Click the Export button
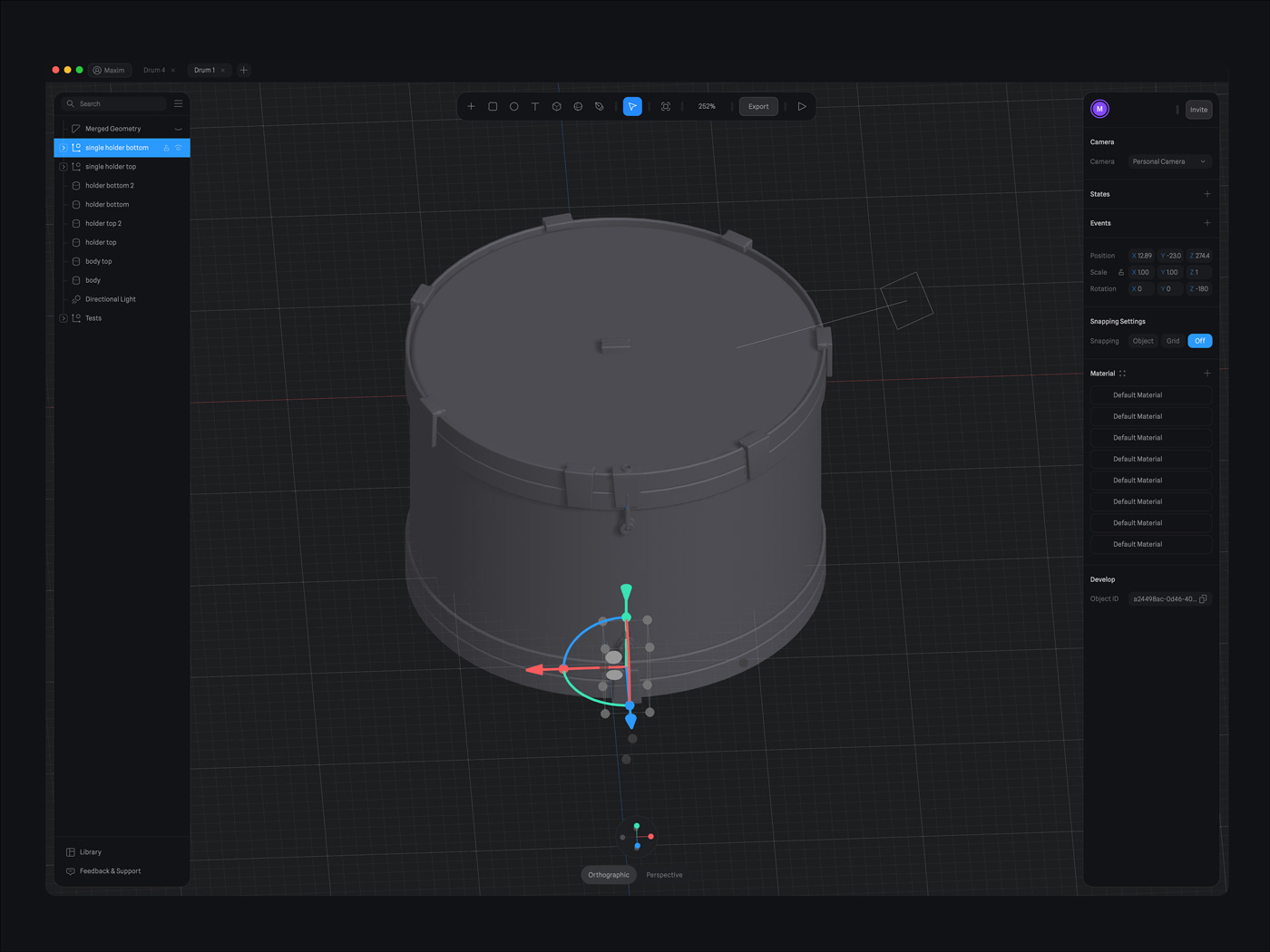The image size is (1270, 952). pos(757,106)
